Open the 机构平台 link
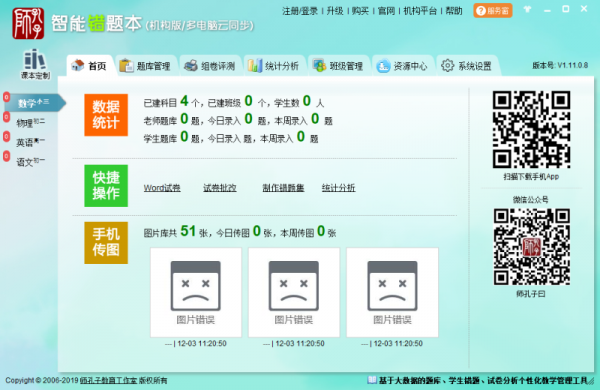This screenshot has height=390, width=600. coord(420,11)
